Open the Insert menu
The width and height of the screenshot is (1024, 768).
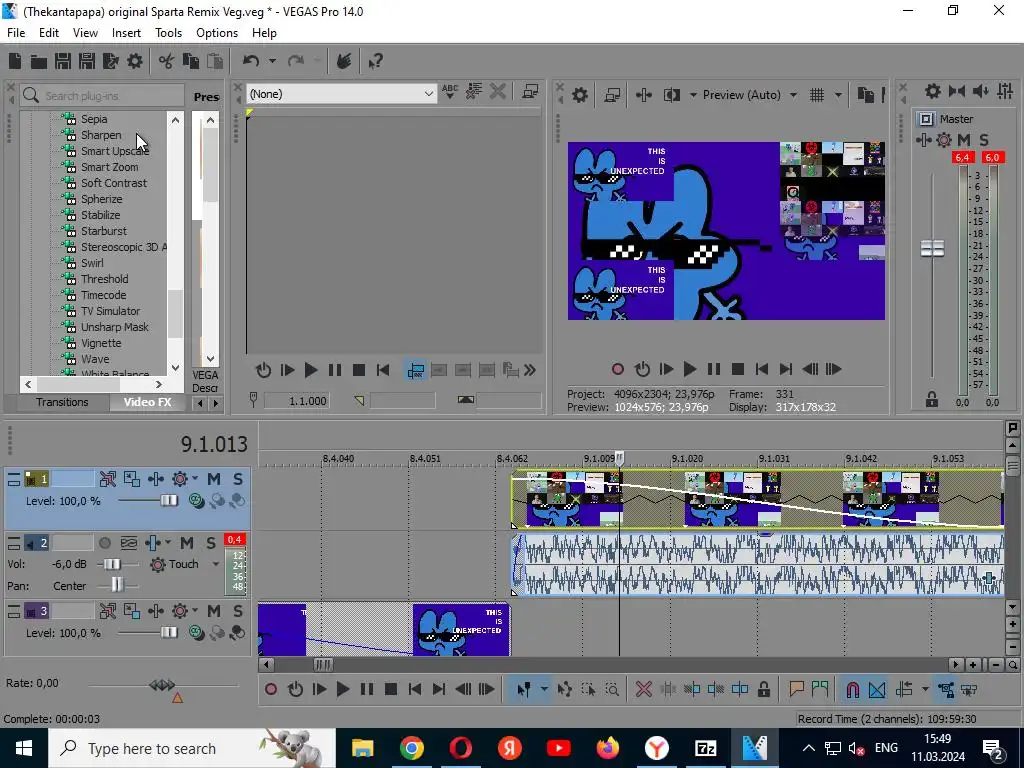pyautogui.click(x=126, y=33)
